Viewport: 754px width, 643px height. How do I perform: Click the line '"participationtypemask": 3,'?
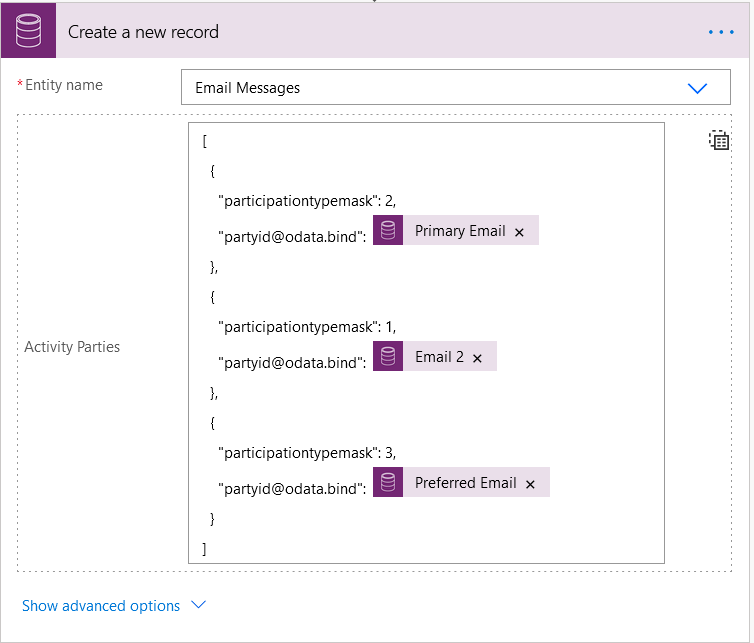307,453
